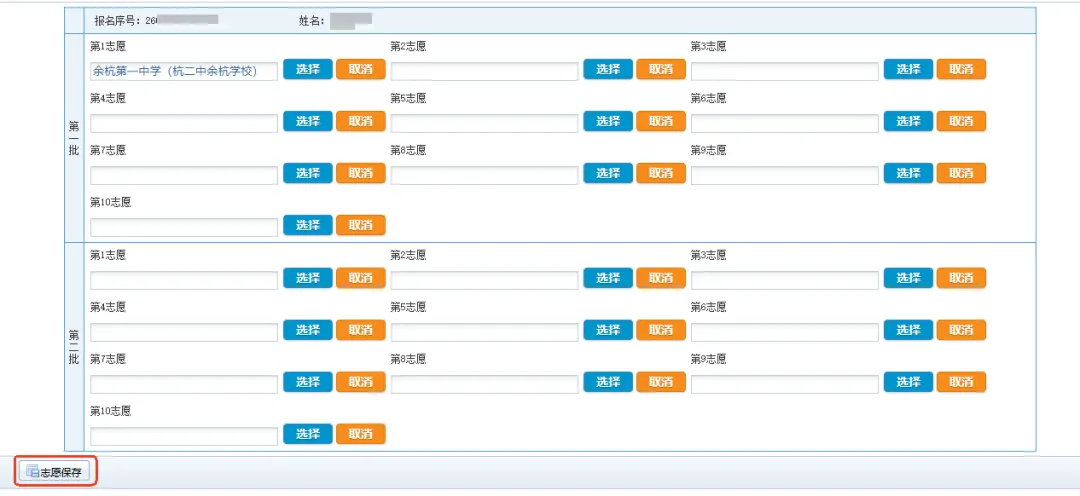Click 选择 for 第二批 第10志愿
Image resolution: width=1080 pixels, height=496 pixels.
click(308, 434)
